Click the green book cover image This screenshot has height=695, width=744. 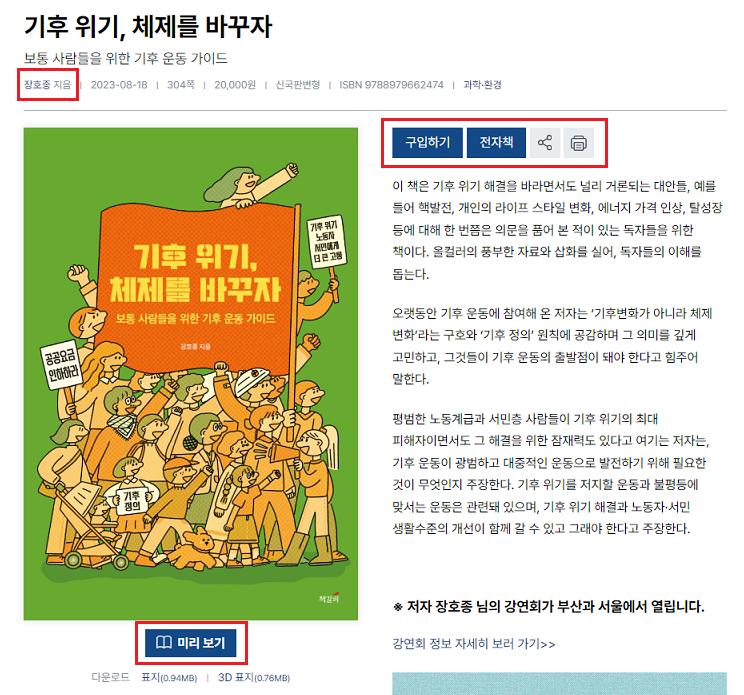[x=191, y=374]
